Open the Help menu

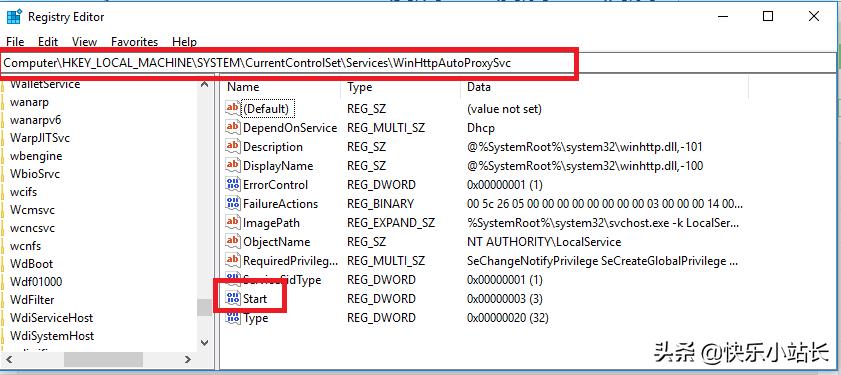coord(184,41)
